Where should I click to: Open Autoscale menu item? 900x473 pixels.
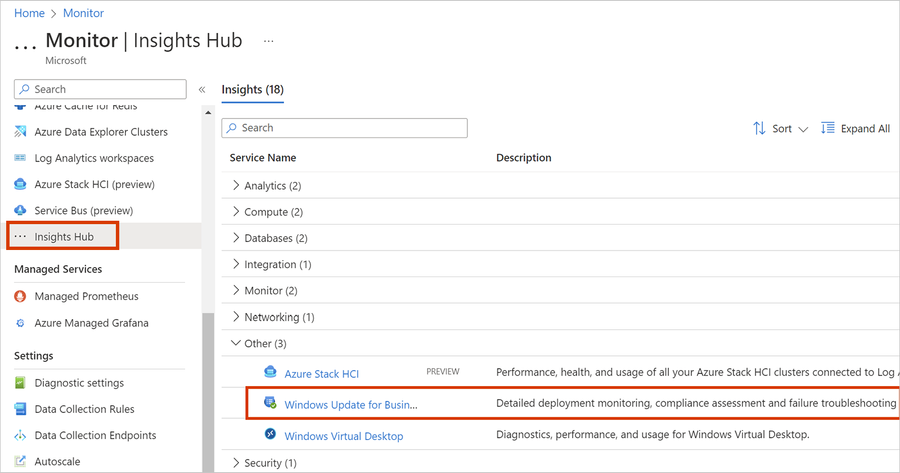(x=57, y=462)
